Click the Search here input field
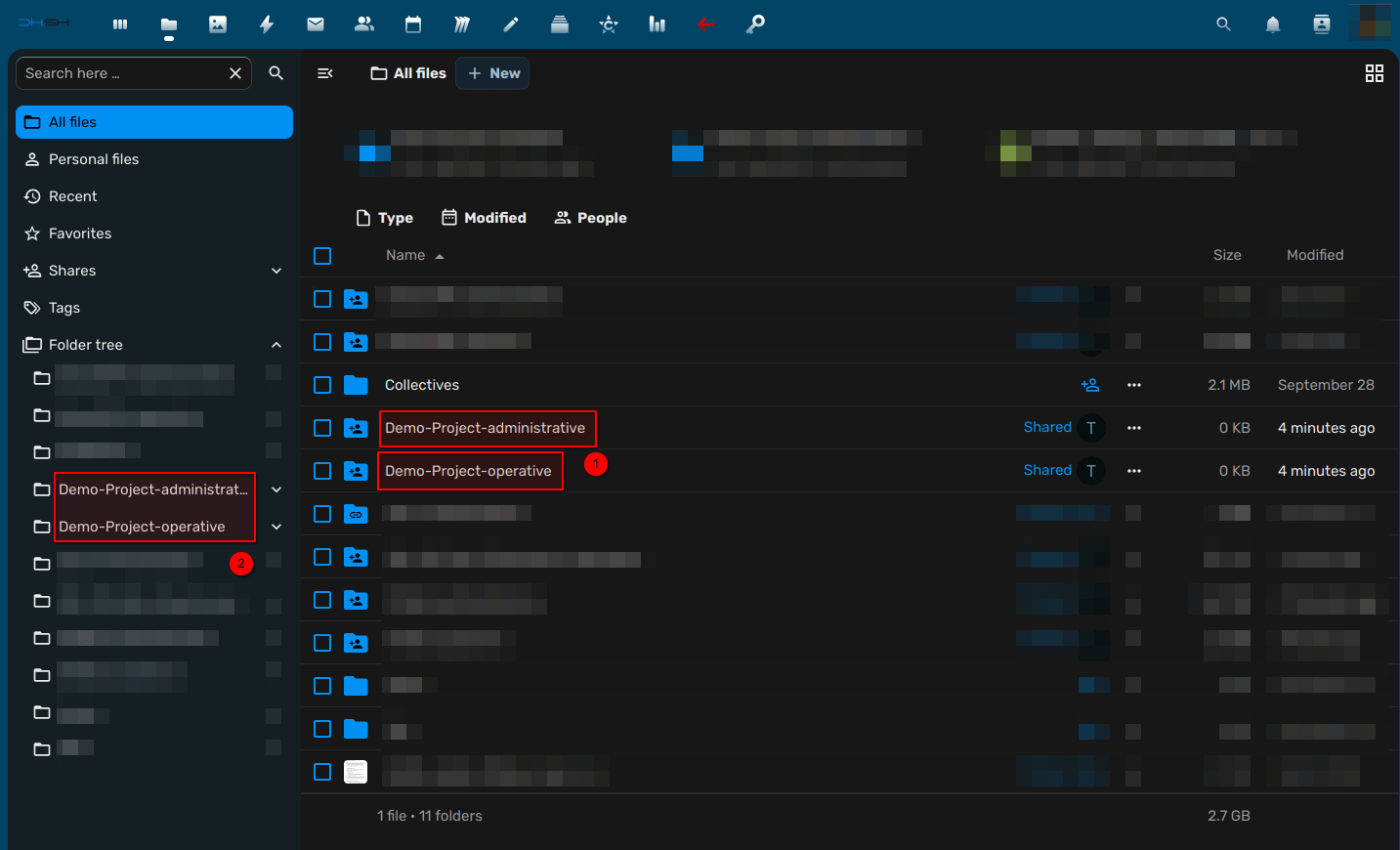Image resolution: width=1400 pixels, height=850 pixels. [122, 73]
